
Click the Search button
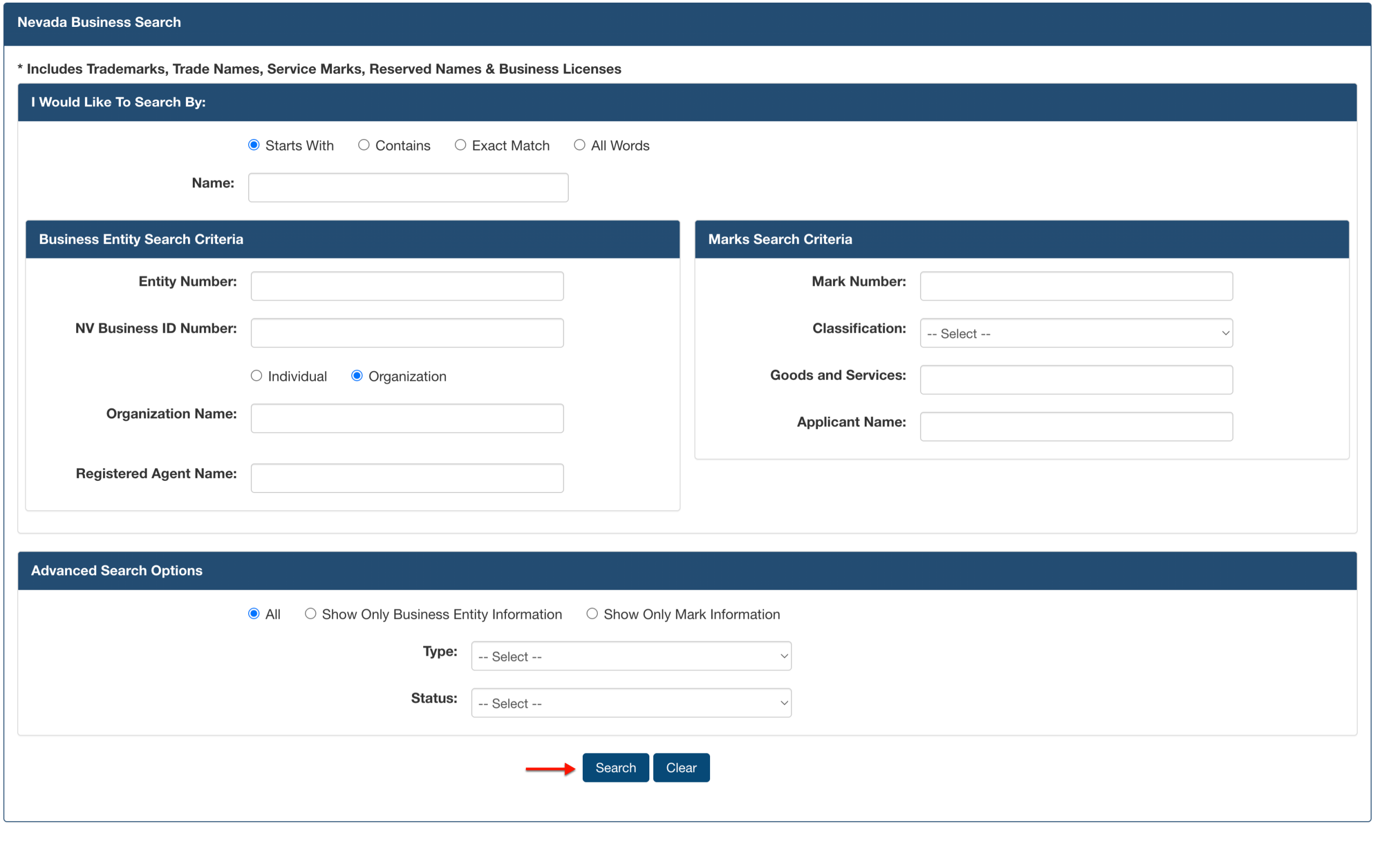point(616,768)
